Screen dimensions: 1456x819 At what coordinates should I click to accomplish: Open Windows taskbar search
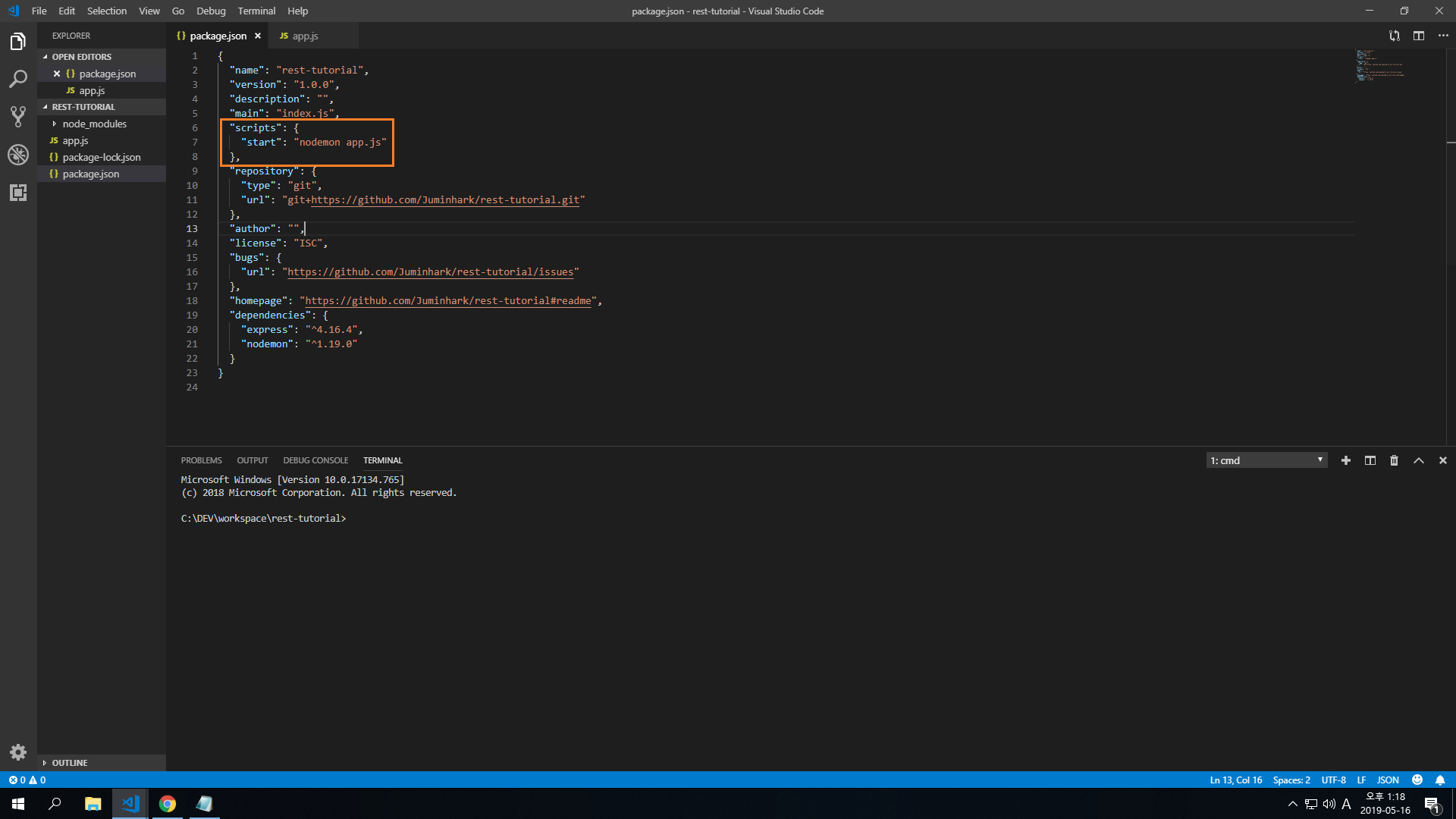pos(55,804)
